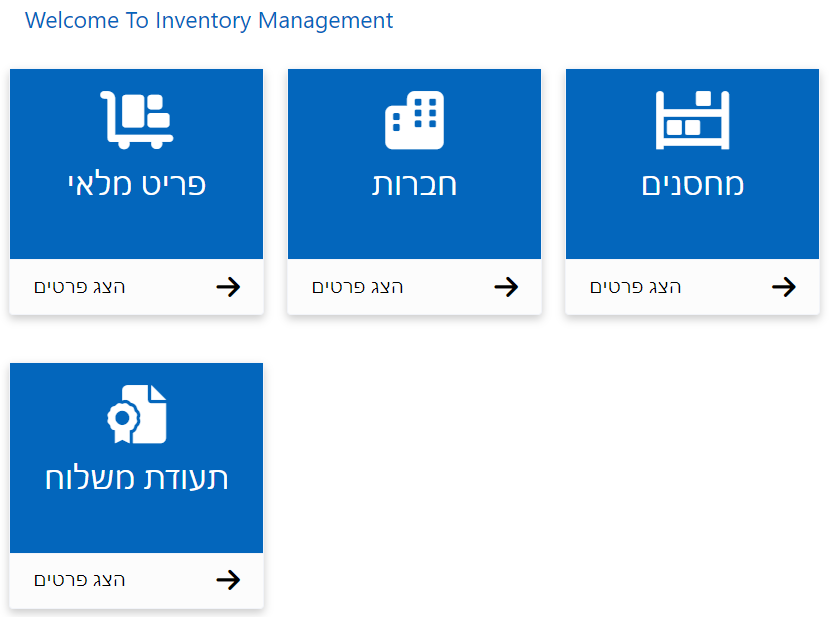The width and height of the screenshot is (829, 617).
Task: Click the blue area of the מחסנים card
Action: coord(692,230)
